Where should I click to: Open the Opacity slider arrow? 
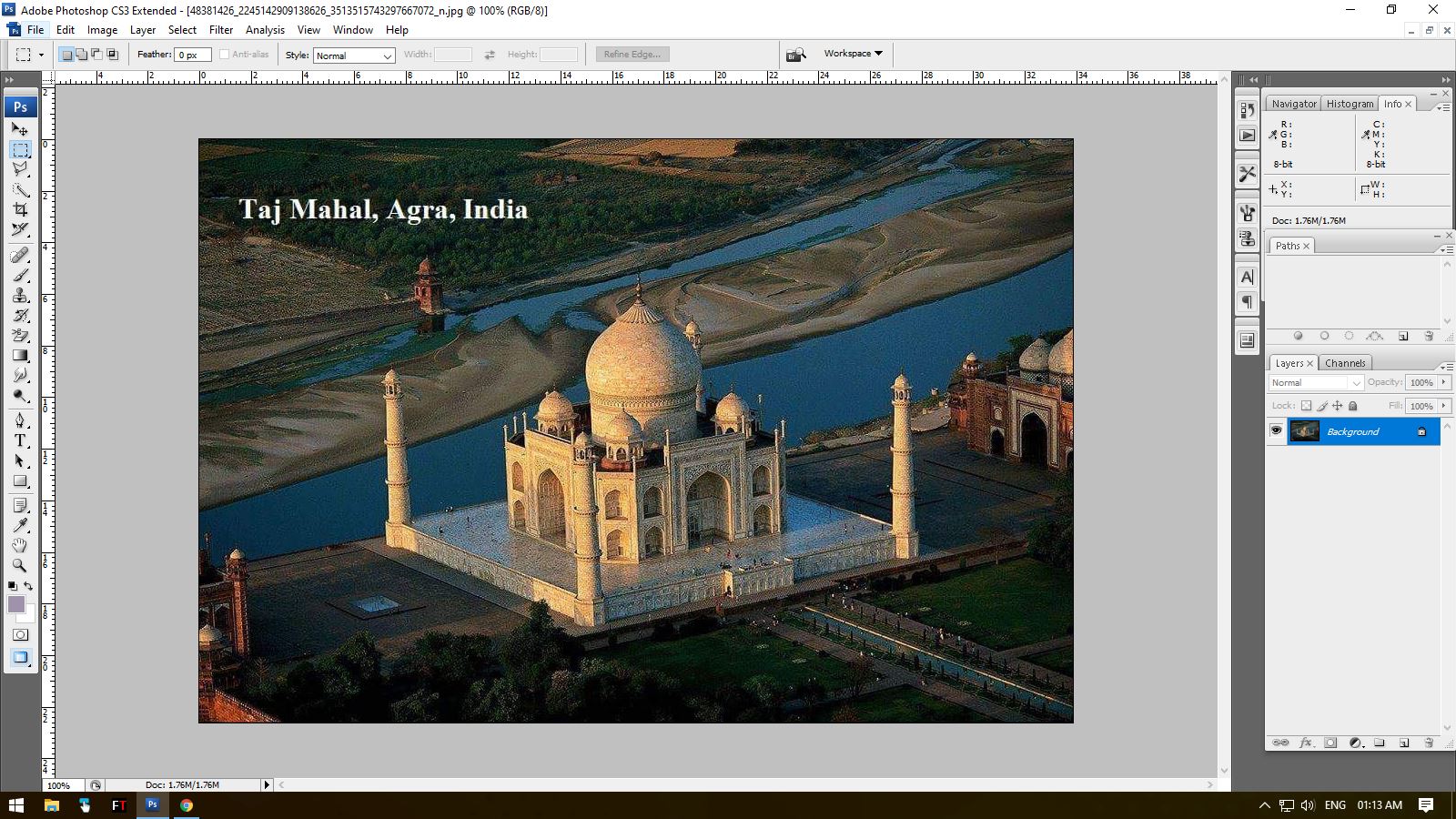pos(1444,382)
